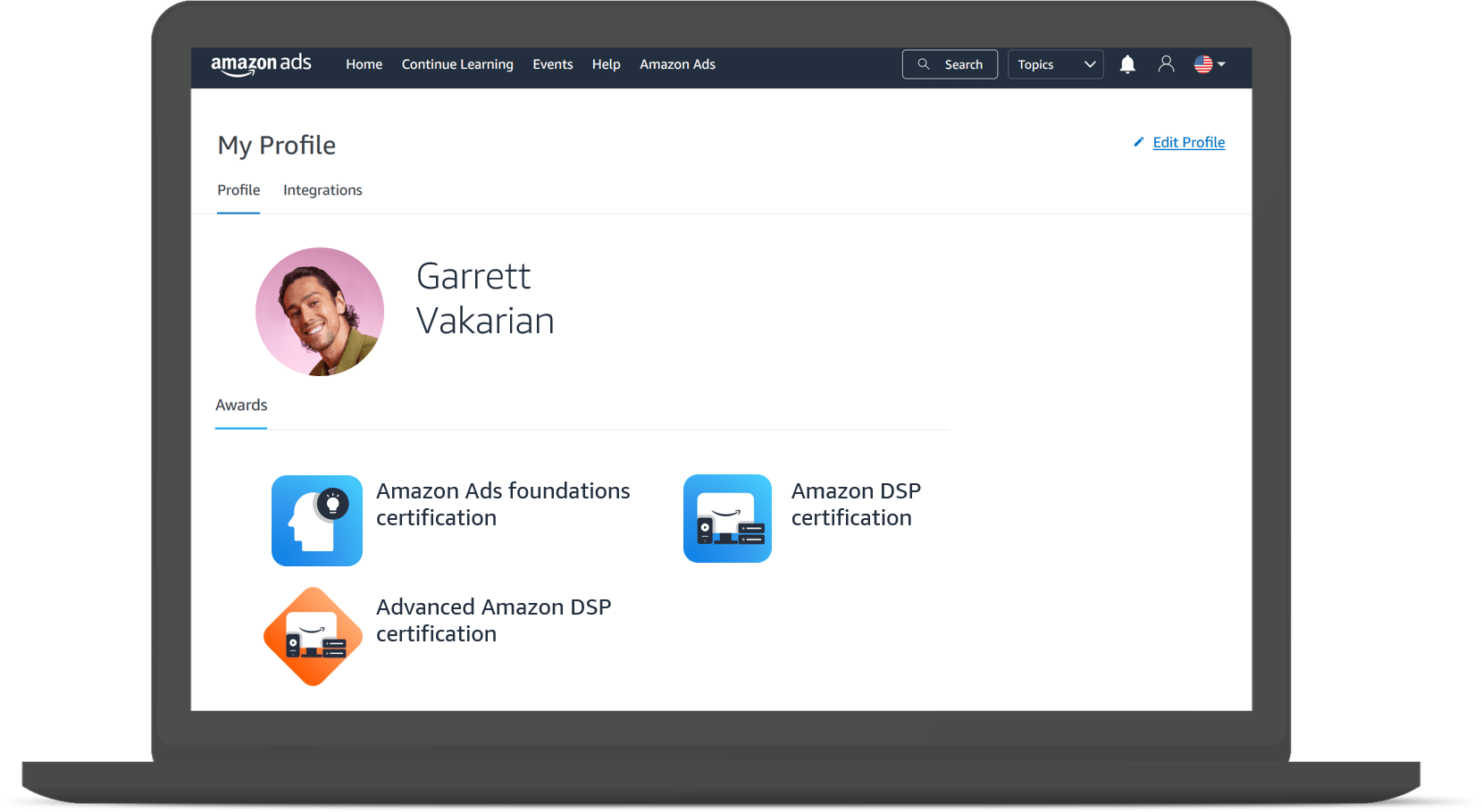The width and height of the screenshot is (1482, 812).
Task: Click the pencil edit icon
Action: tap(1139, 142)
